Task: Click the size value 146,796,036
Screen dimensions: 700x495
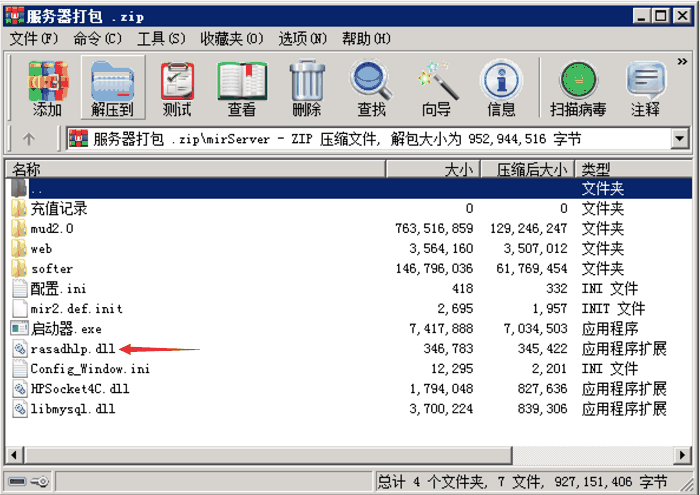Action: pyautogui.click(x=434, y=269)
